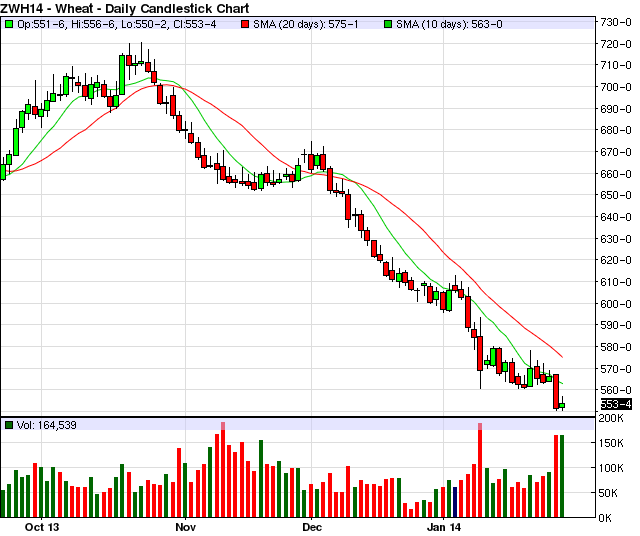Click the green OHLC legend square

9,24
